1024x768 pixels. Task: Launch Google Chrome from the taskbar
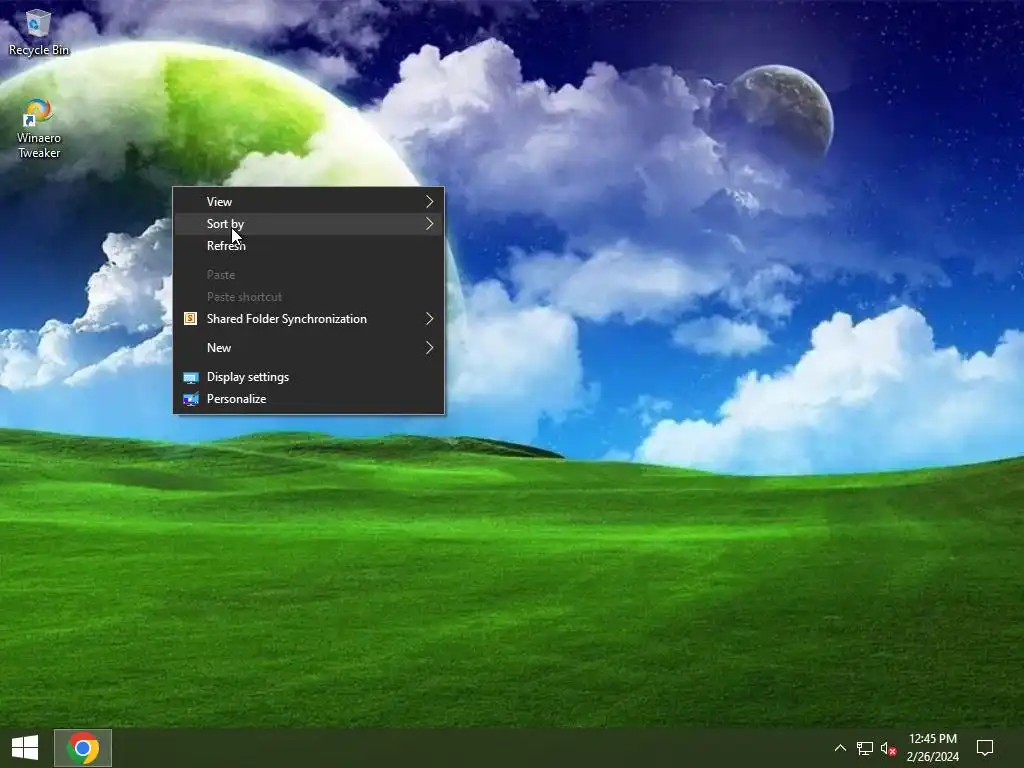(83, 748)
